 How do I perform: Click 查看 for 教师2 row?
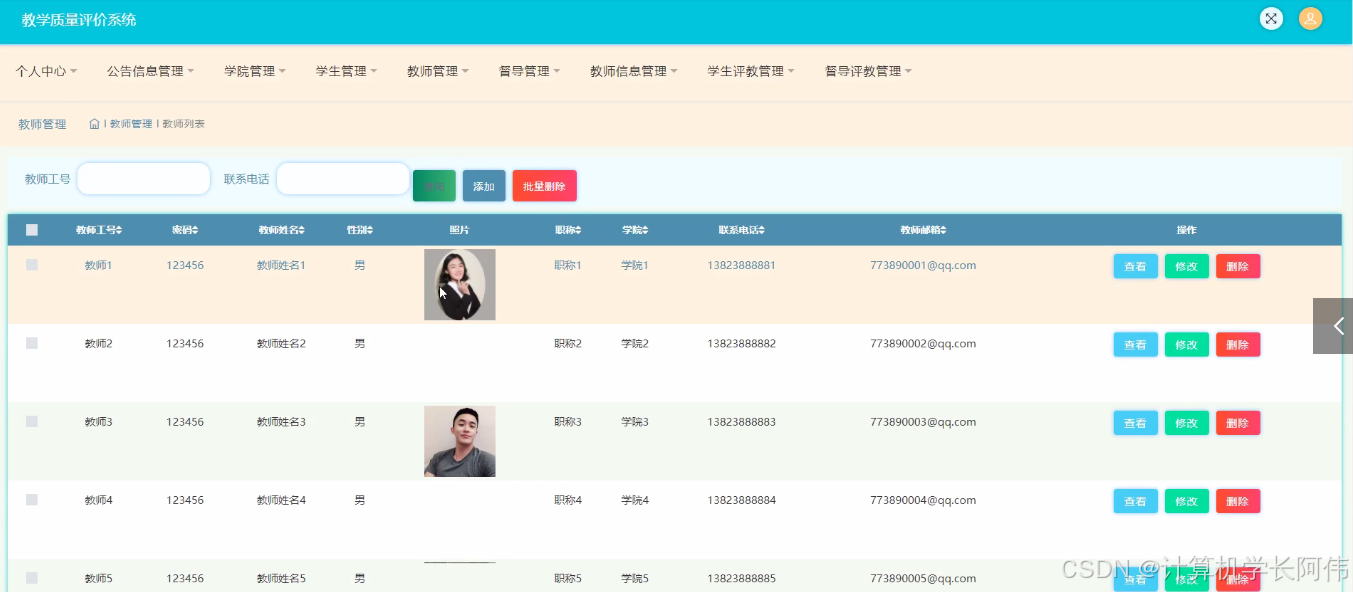tap(1136, 344)
